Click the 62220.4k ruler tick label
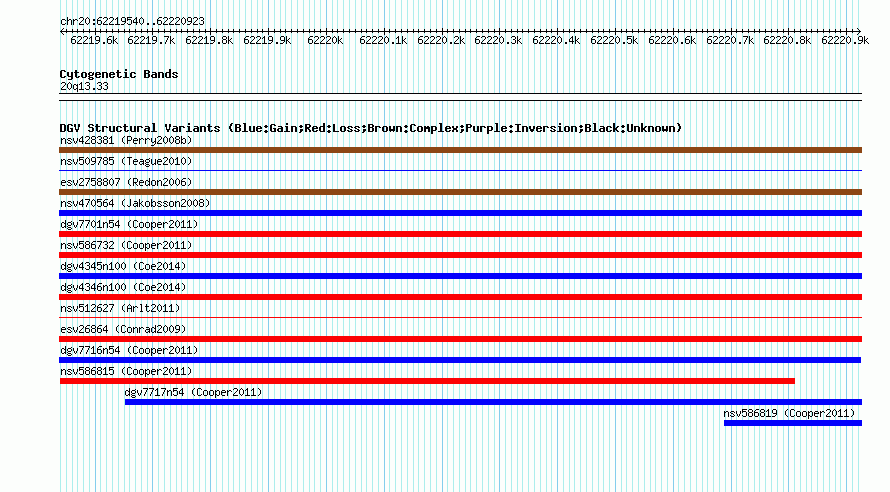Screen dimensions: 890x492 pos(556,41)
